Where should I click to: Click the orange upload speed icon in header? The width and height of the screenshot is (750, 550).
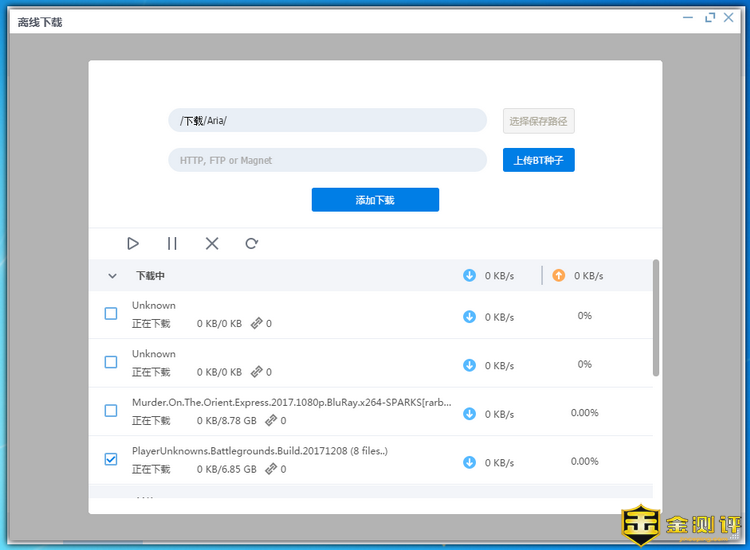558,275
